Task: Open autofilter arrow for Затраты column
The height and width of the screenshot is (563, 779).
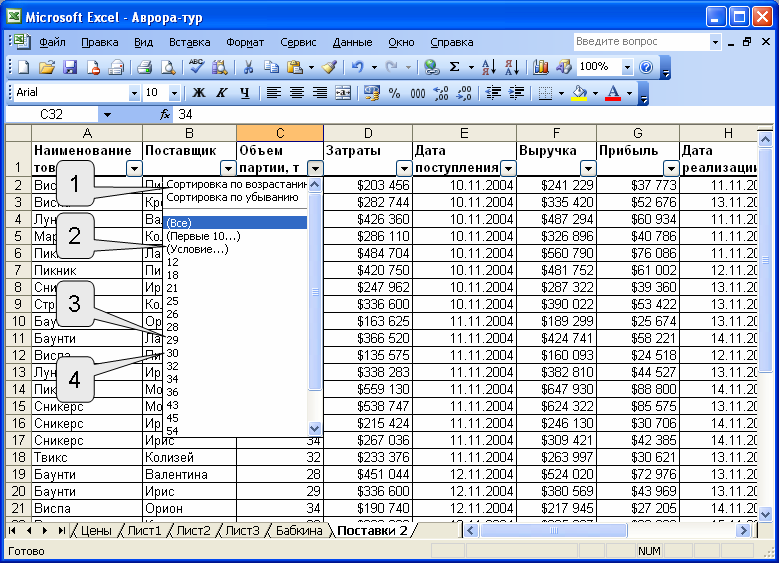Action: (x=404, y=168)
